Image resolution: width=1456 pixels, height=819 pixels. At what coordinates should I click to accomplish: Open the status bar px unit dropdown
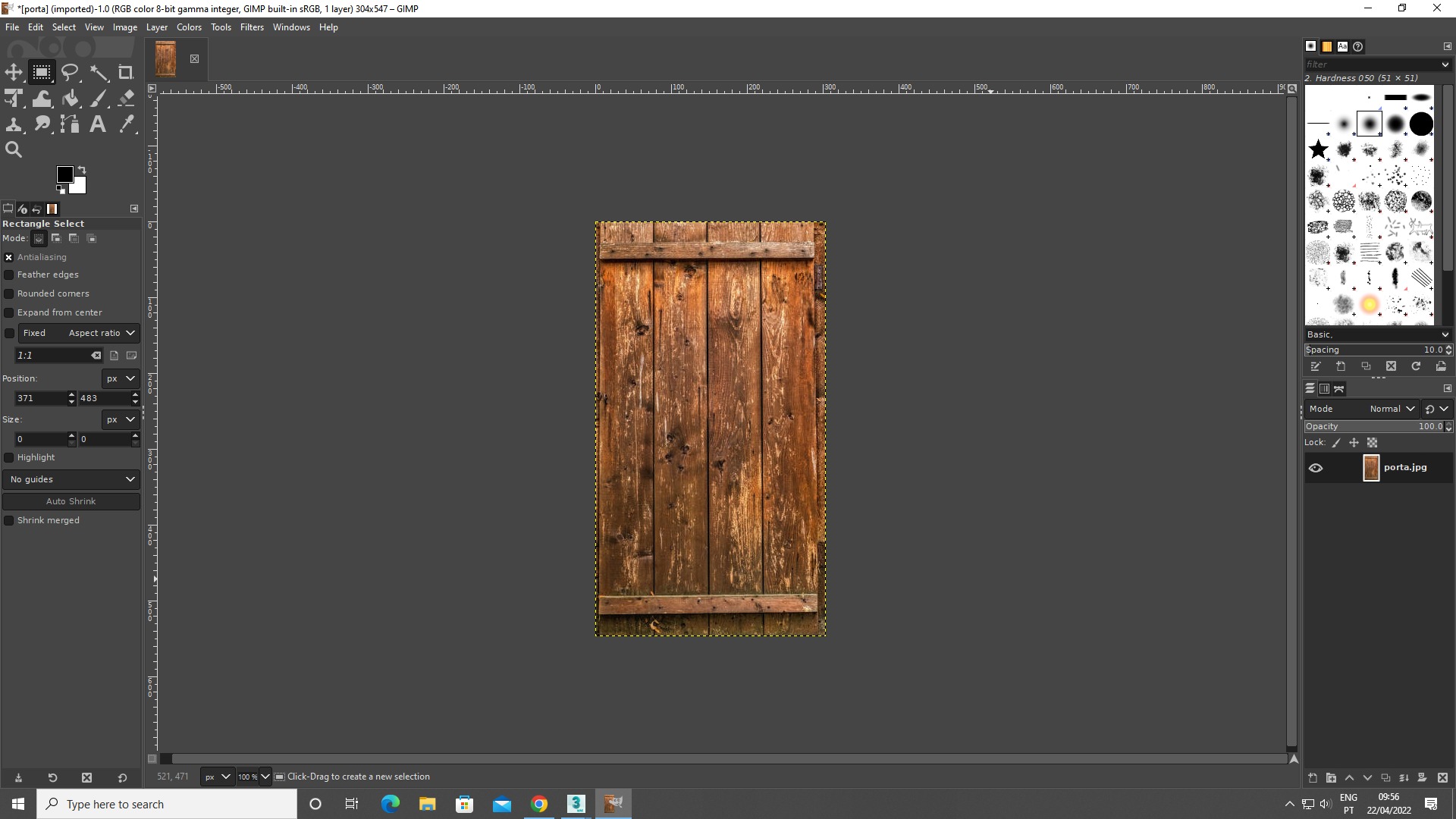(x=217, y=777)
